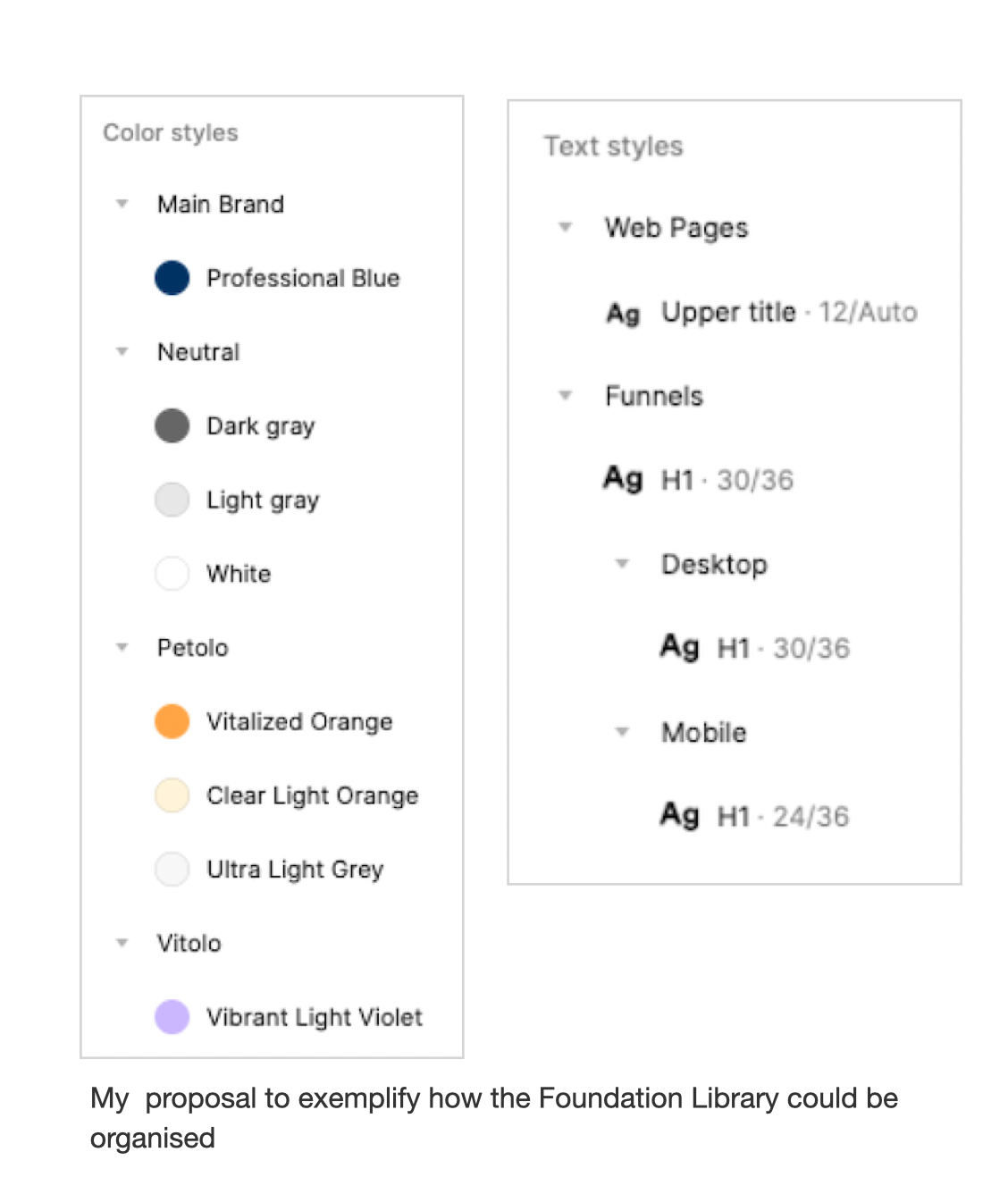The height and width of the screenshot is (1194, 1008).
Task: Click the Ag icon beside Upper title
Action: [623, 313]
